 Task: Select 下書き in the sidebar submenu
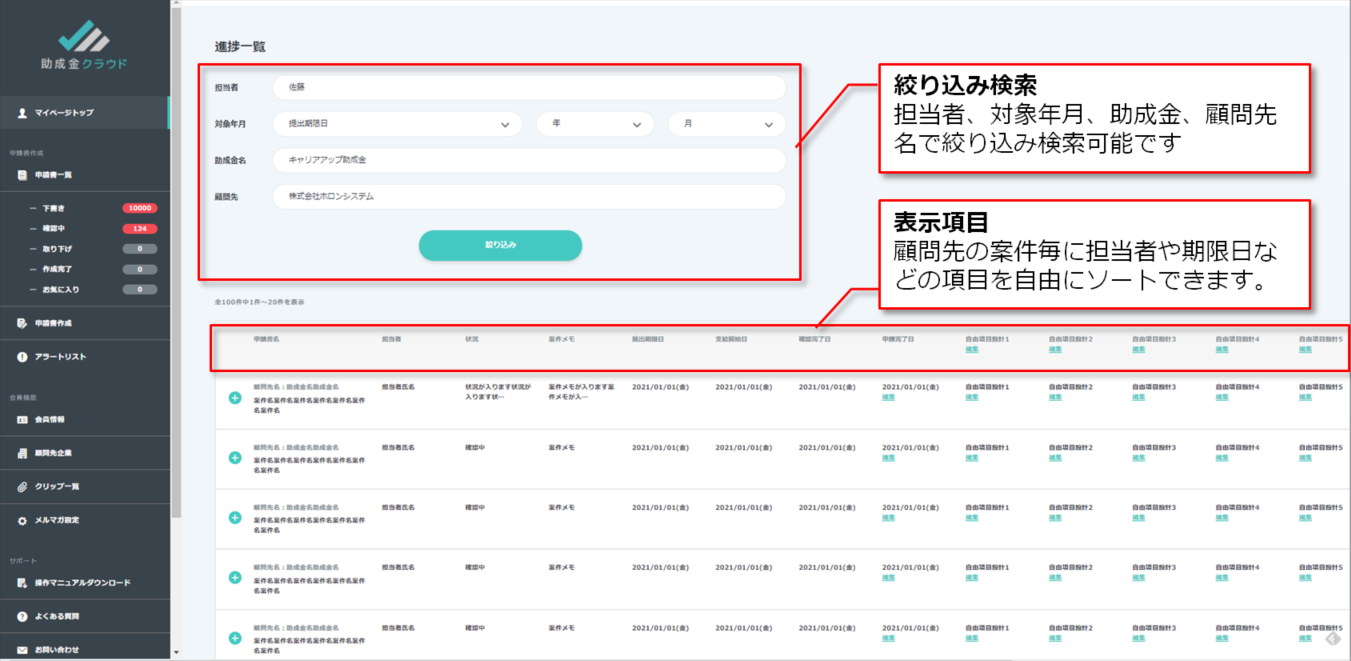point(53,208)
